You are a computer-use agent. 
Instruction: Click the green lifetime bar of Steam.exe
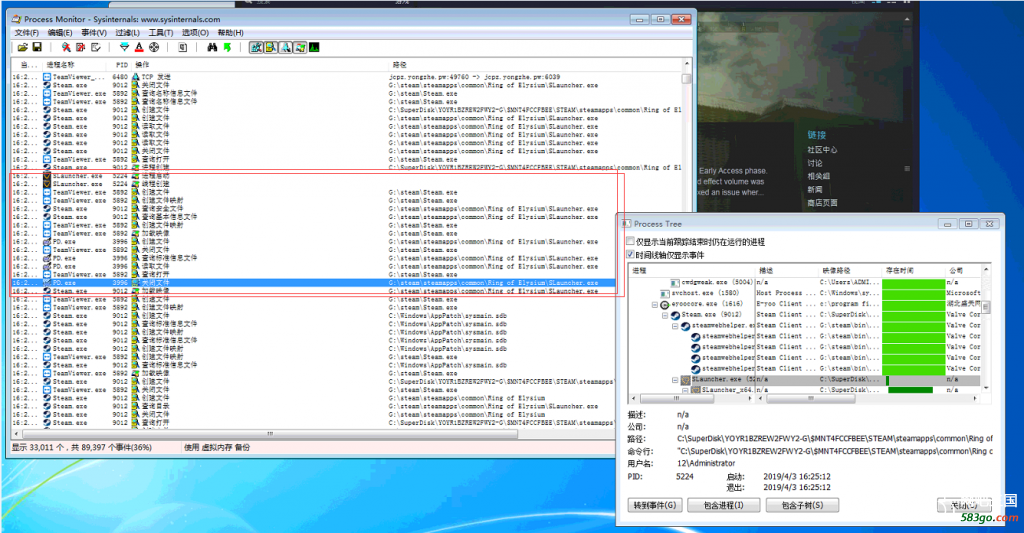[x=914, y=315]
